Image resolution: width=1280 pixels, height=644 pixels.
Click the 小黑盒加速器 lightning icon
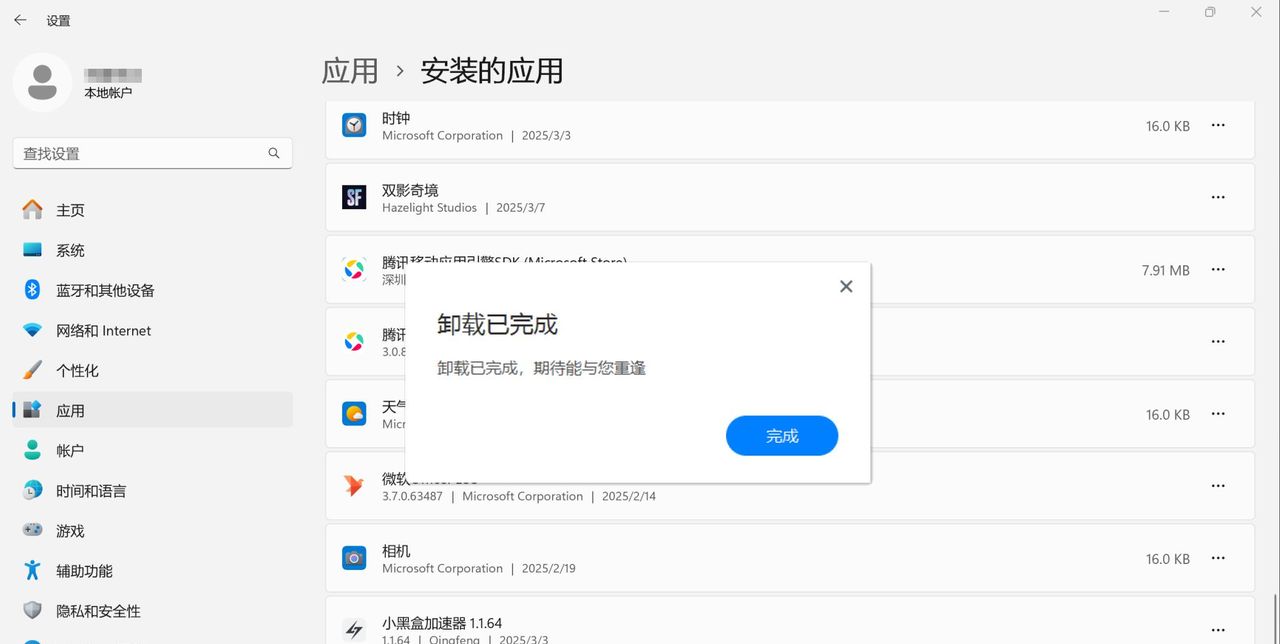click(x=353, y=628)
